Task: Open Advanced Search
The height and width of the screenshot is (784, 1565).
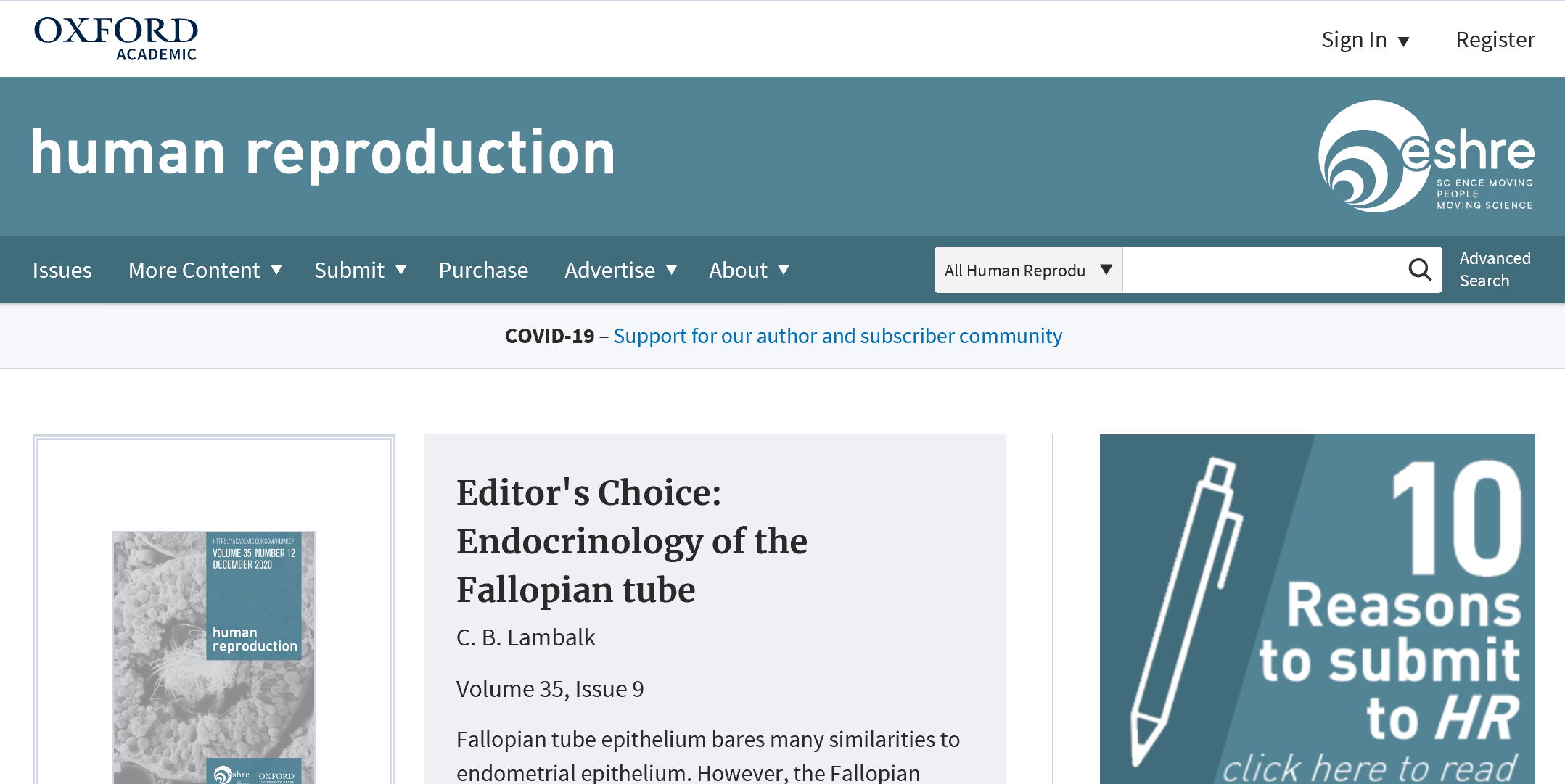Action: (1495, 269)
